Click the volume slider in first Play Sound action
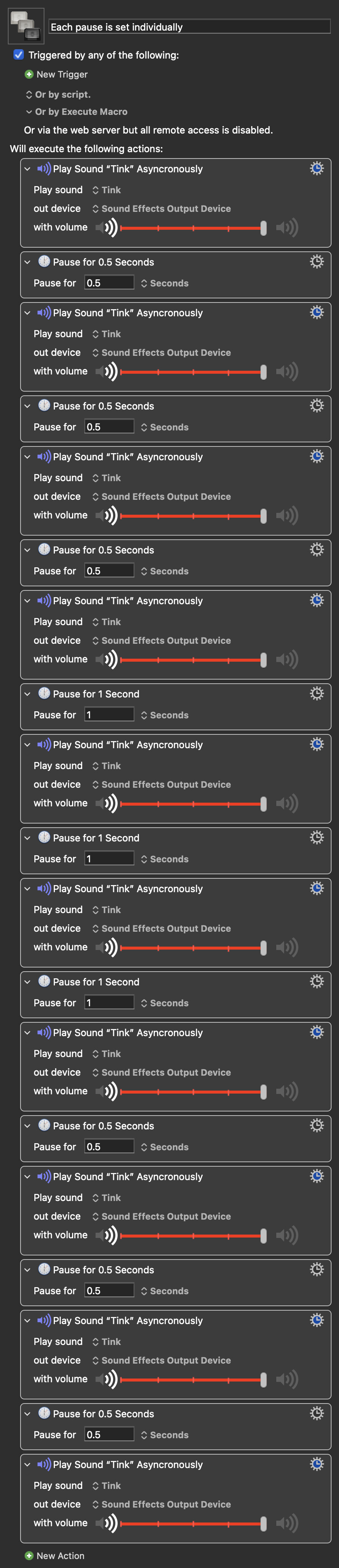Screen dimensions: 339x1568 click(193, 228)
